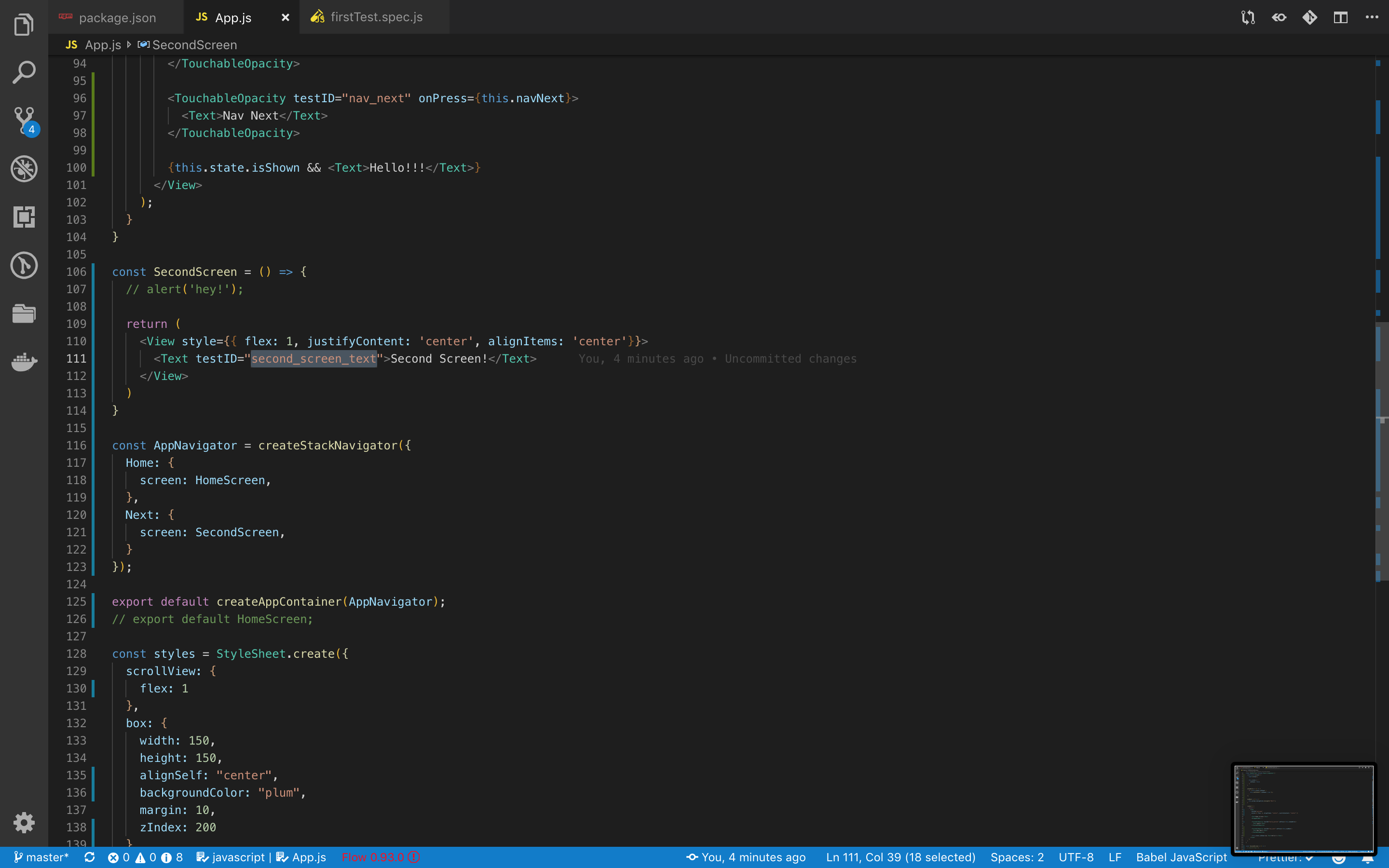Open the More Actions ellipsis menu
The image size is (1389, 868).
[1372, 17]
